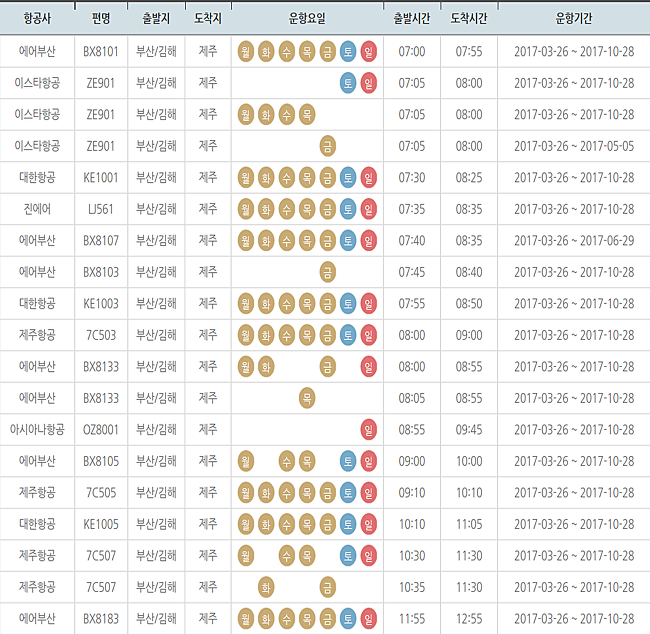The height and width of the screenshot is (634, 650).
Task: Click the 일 day icon for OZ8001
Action: [x=369, y=430]
